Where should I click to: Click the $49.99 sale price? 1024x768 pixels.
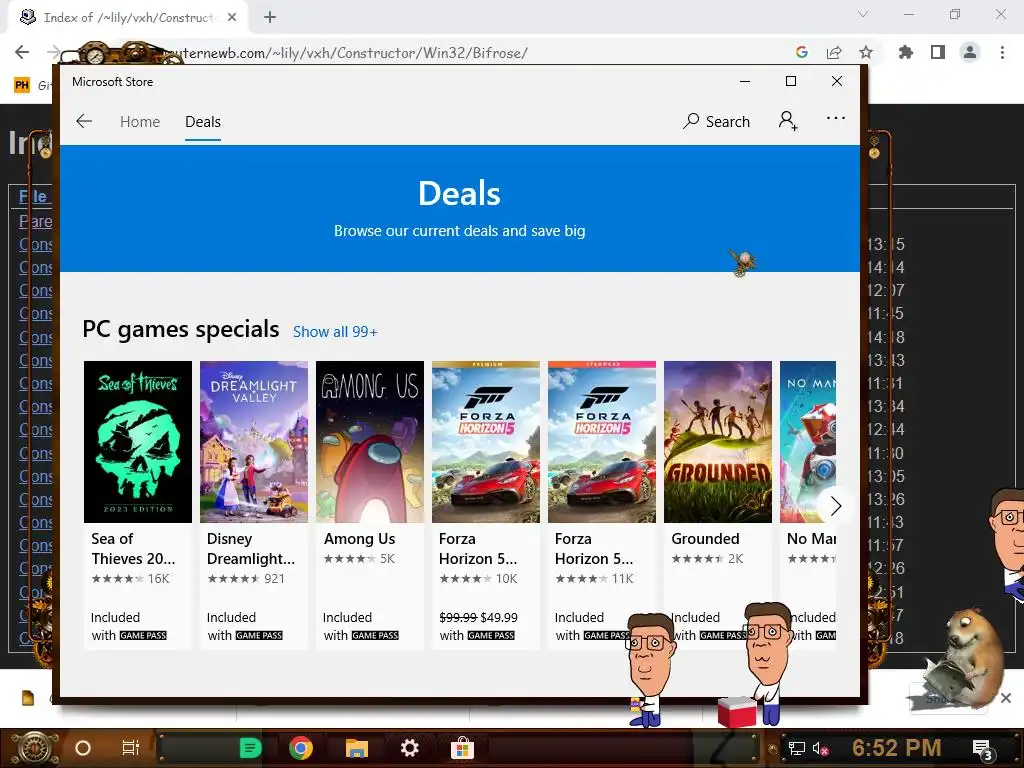pos(499,617)
